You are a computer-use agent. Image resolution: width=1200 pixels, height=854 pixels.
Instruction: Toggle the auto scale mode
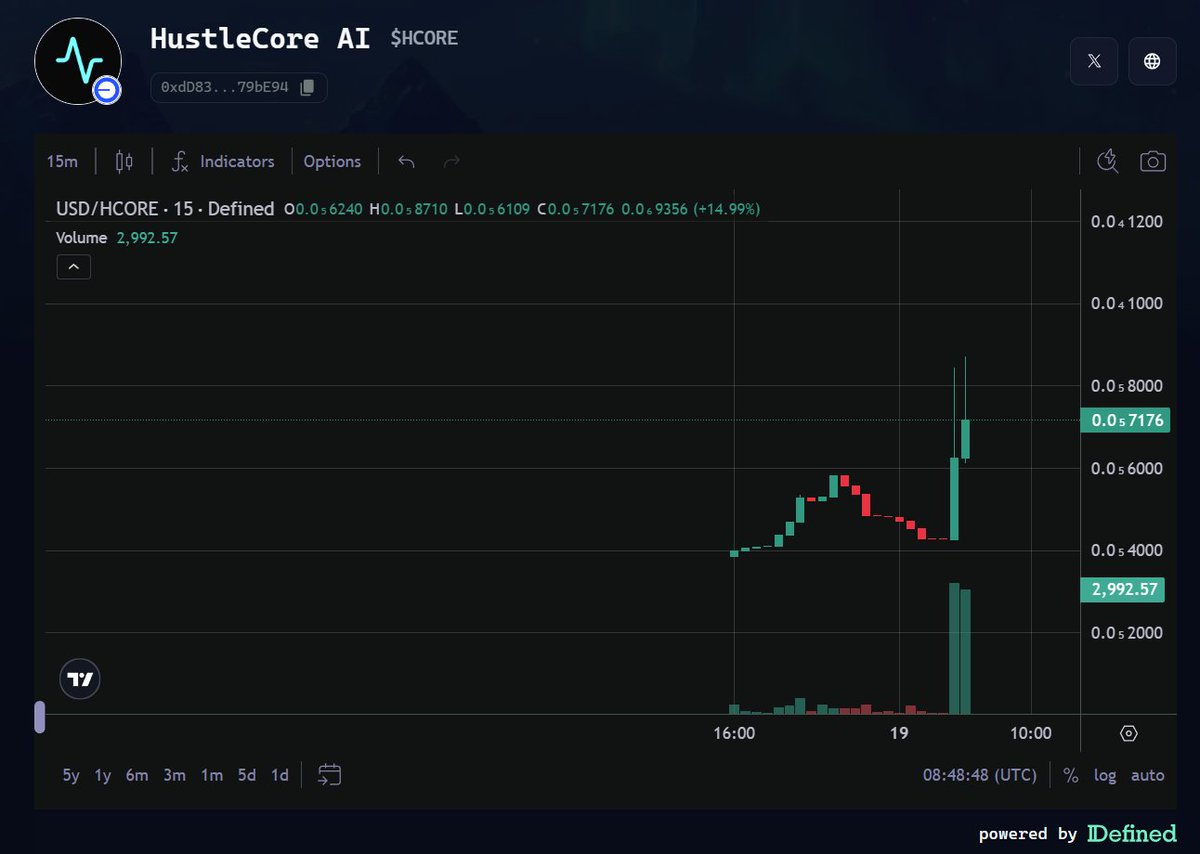[1147, 775]
